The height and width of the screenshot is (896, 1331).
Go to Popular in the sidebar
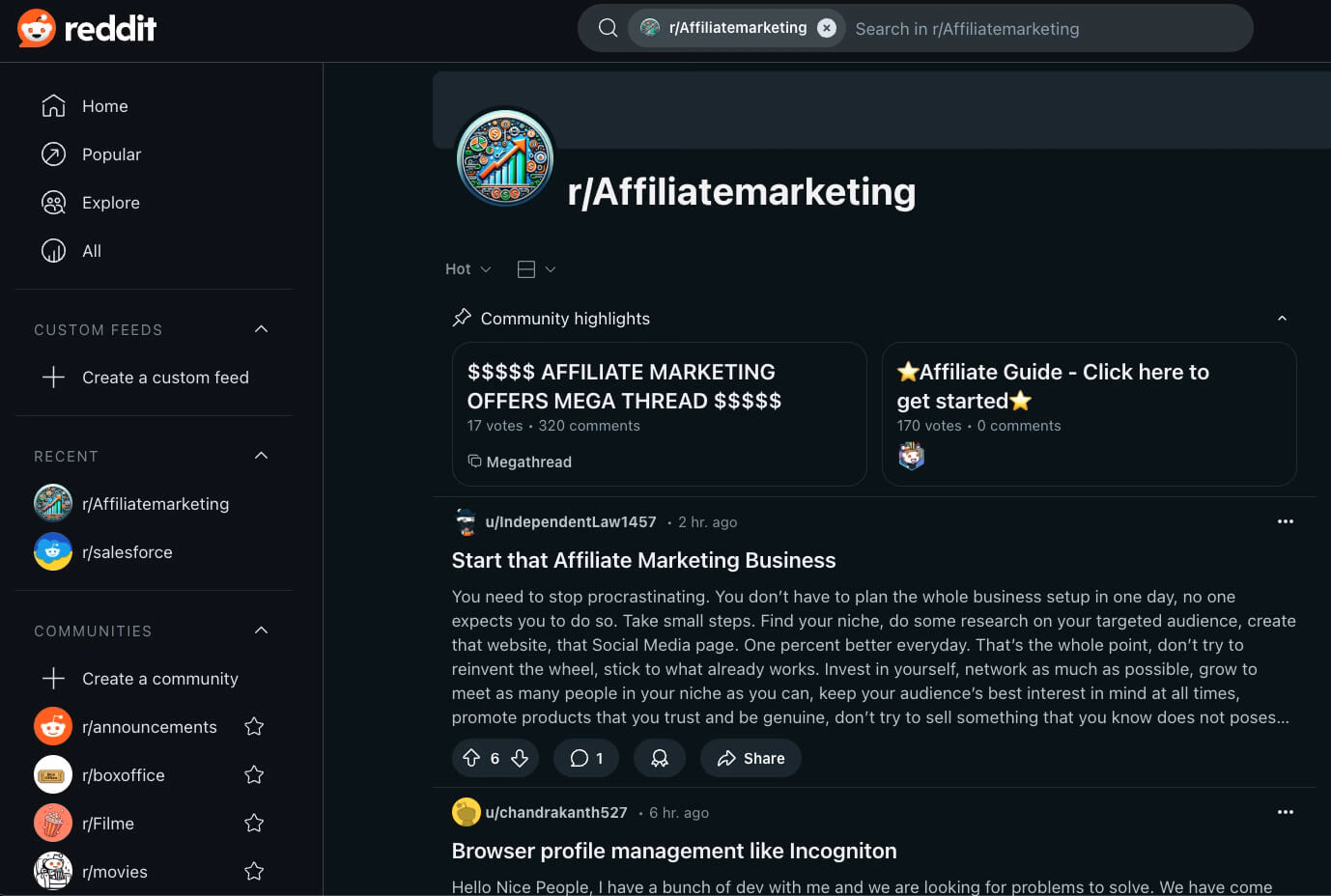[x=111, y=154]
